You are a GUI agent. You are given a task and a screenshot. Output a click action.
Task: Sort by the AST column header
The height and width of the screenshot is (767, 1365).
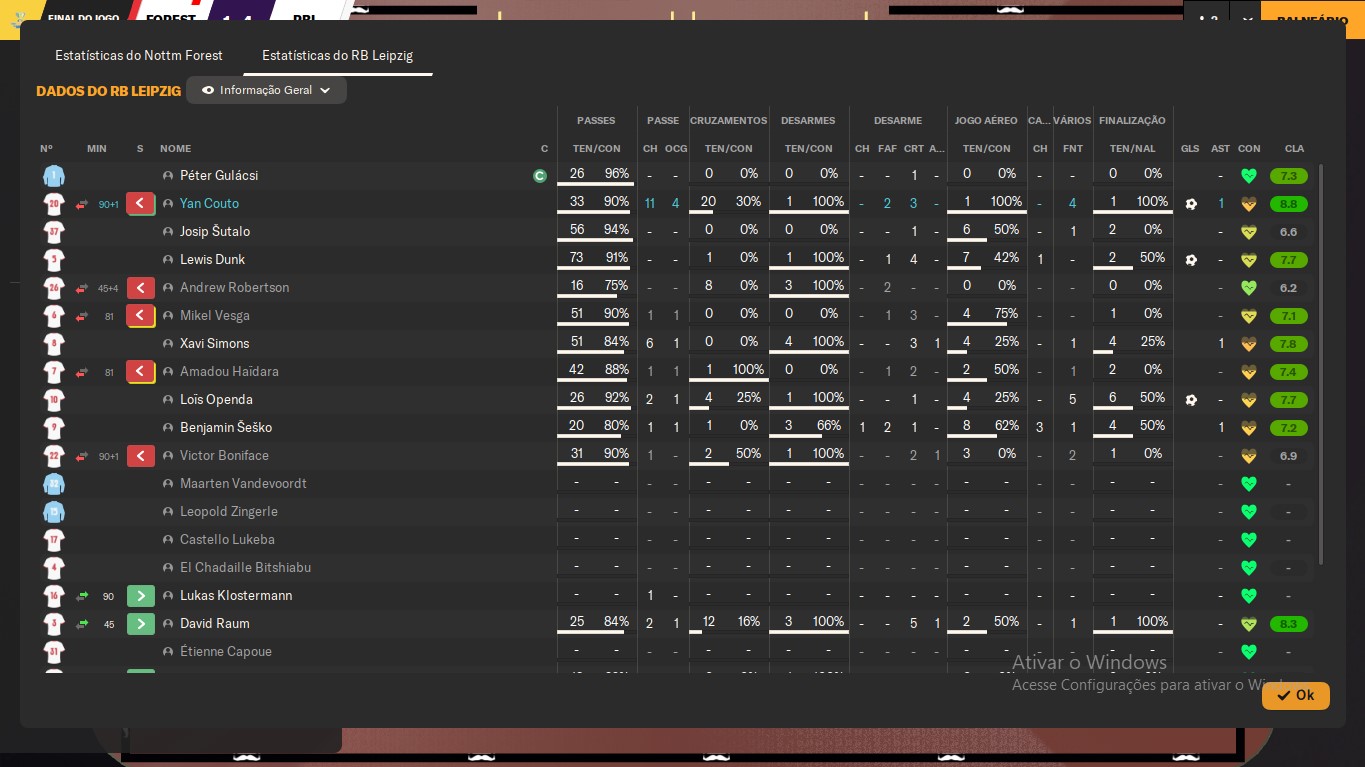(1220, 148)
